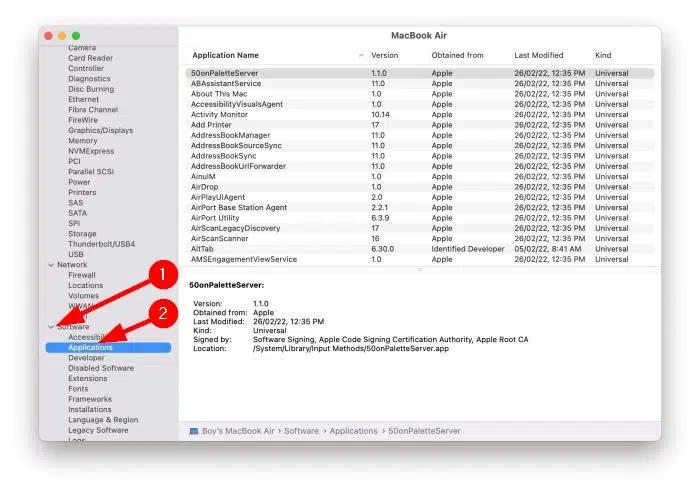Screen dimensions: 700x492
Task: Click the Application Name sort arrow
Action: (361, 55)
